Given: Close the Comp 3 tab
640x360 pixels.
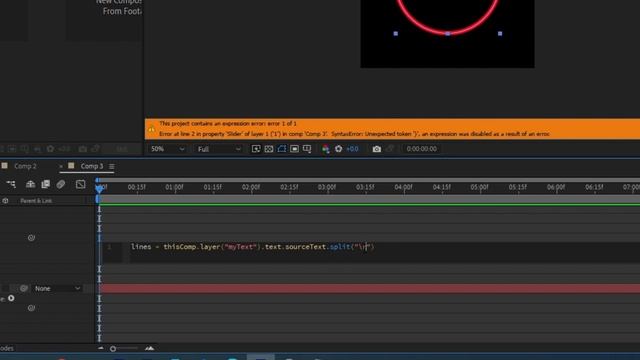Looking at the screenshot, I should (x=61, y=166).
